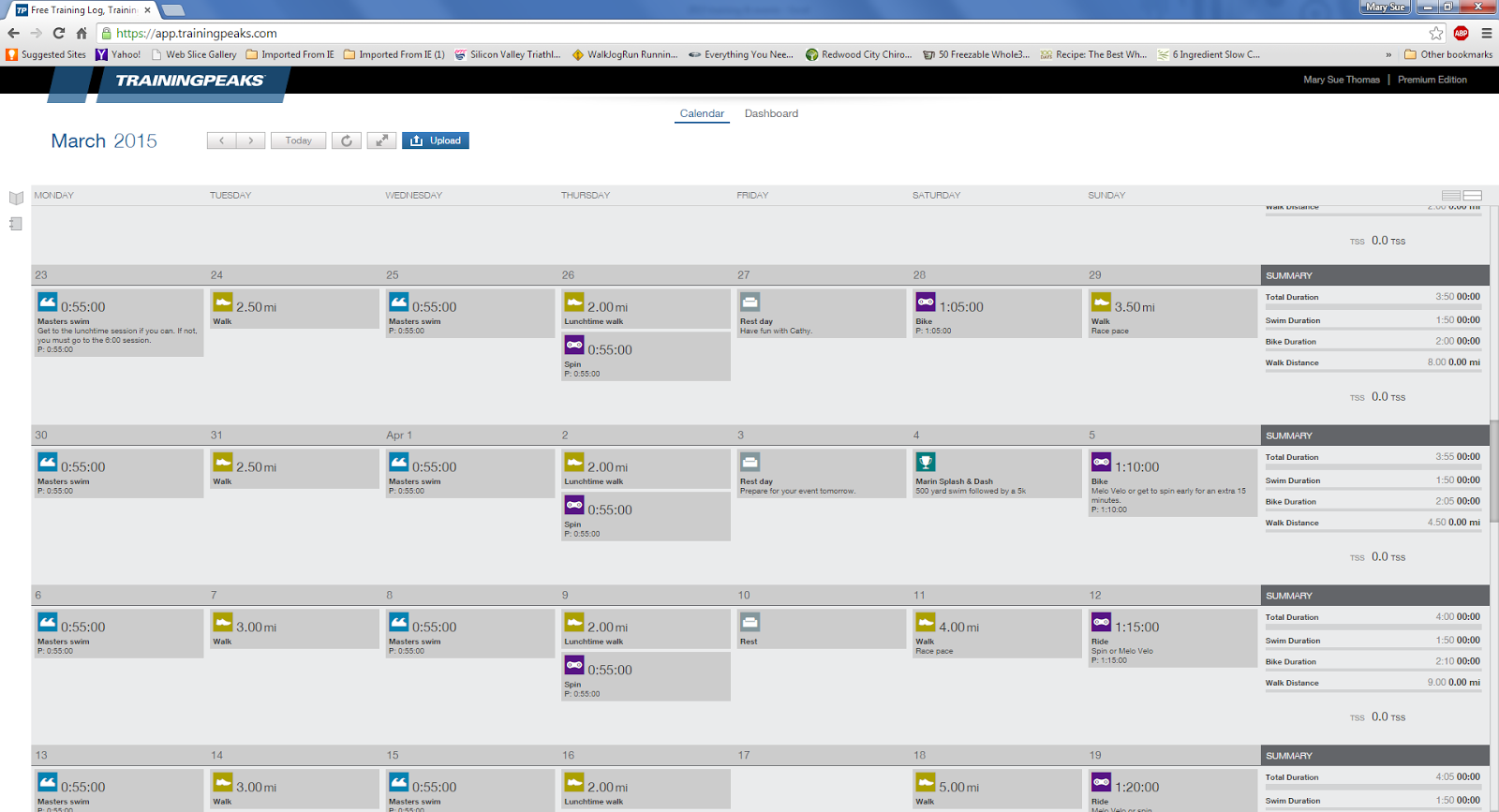Open the 4.00 mi walk icon on April 11
Viewport: 1499px width, 812px height.
[926, 623]
